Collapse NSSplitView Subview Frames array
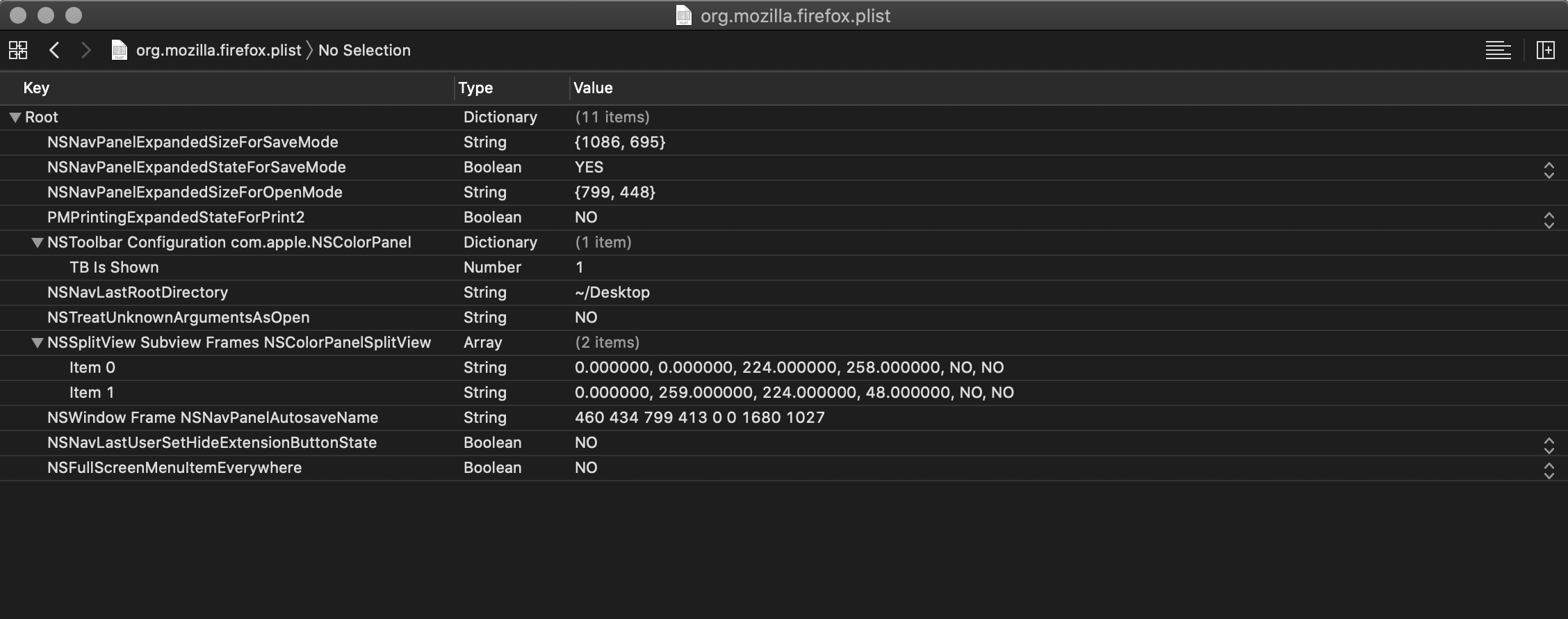 (x=38, y=343)
